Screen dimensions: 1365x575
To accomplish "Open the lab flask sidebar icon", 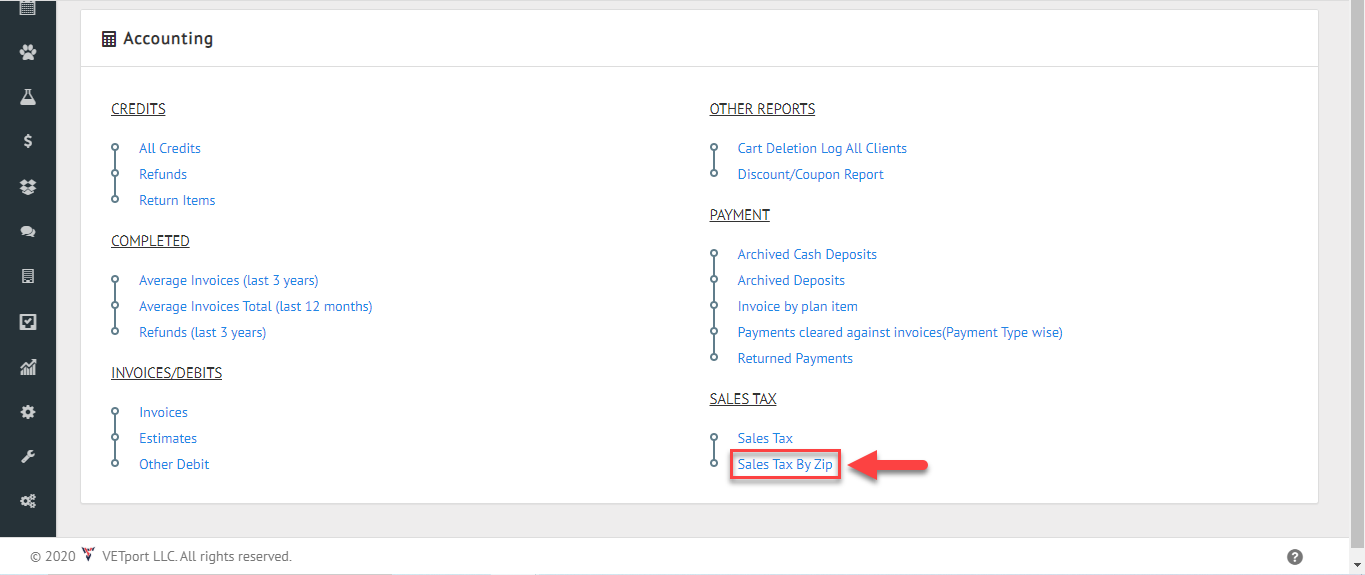I will (28, 97).
